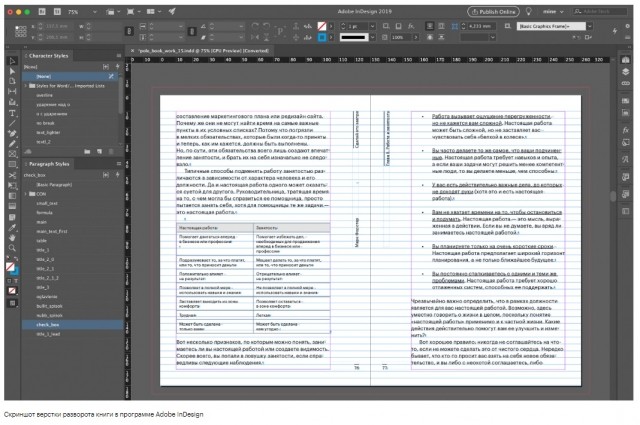Open the Effects fx panel in right dock
Screen dimensions: 640x425
[625, 130]
